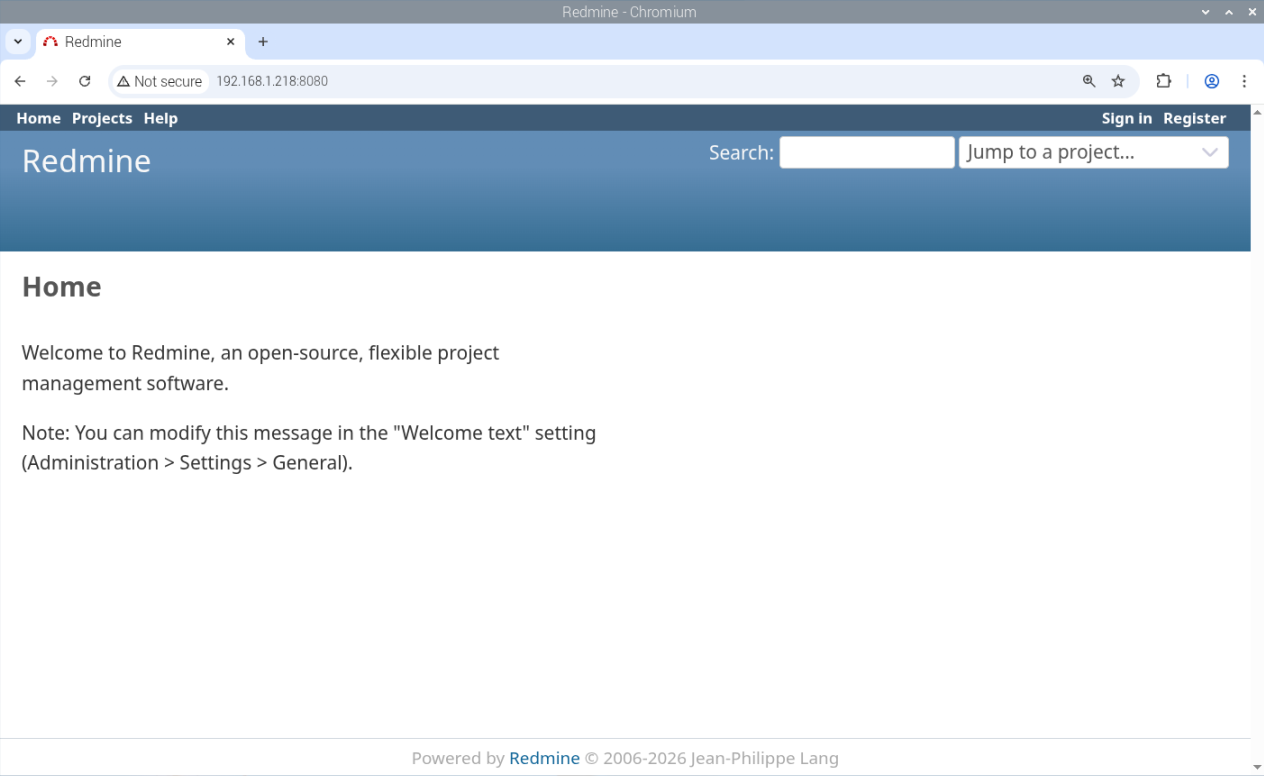1264x776 pixels.
Task: Bookmark this page with the star icon
Action: (x=1118, y=81)
